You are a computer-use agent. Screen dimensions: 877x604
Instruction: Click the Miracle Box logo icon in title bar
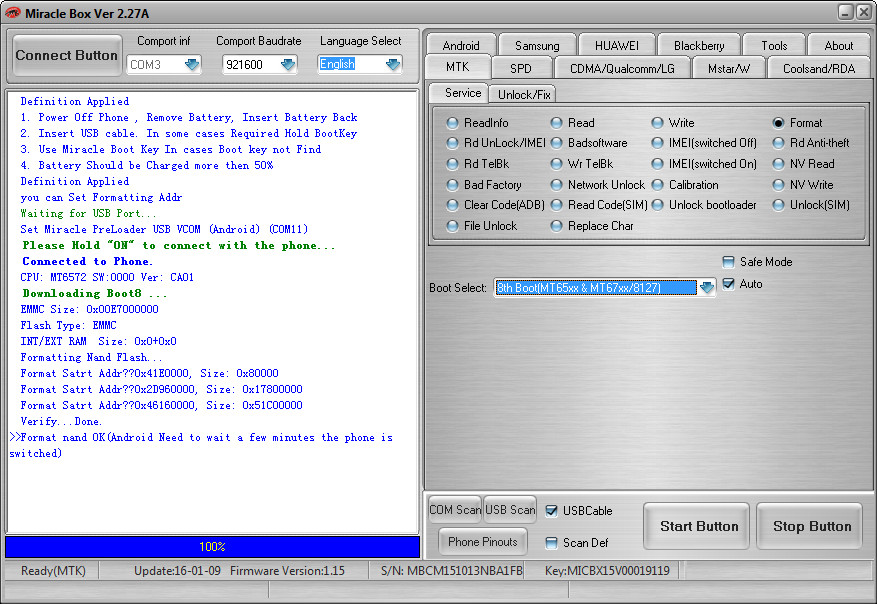pos(15,11)
